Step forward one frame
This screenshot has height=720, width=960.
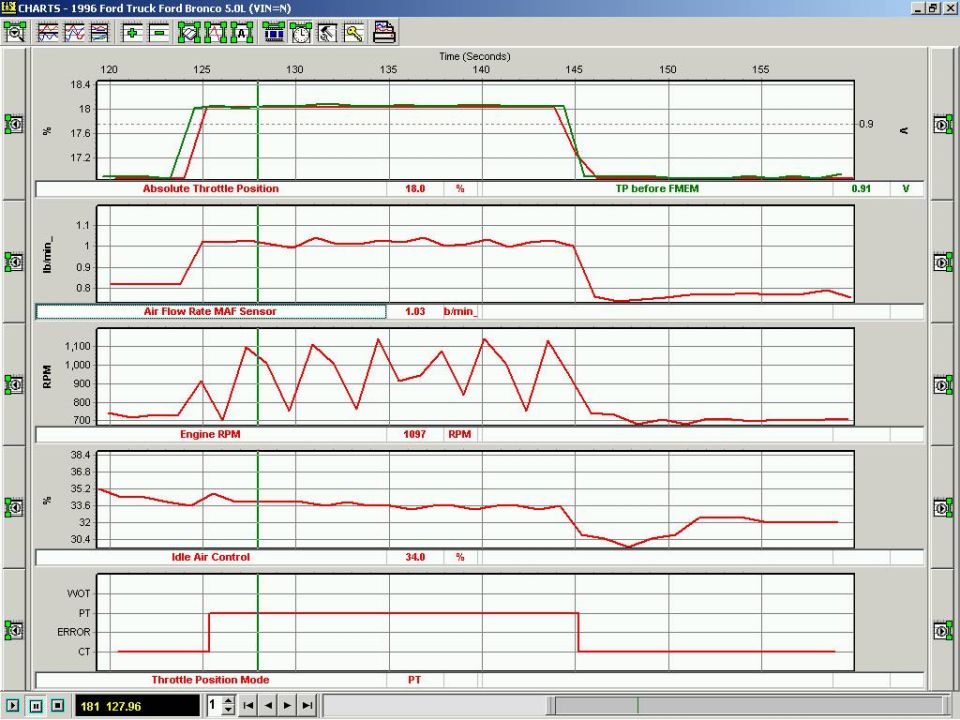[x=288, y=705]
